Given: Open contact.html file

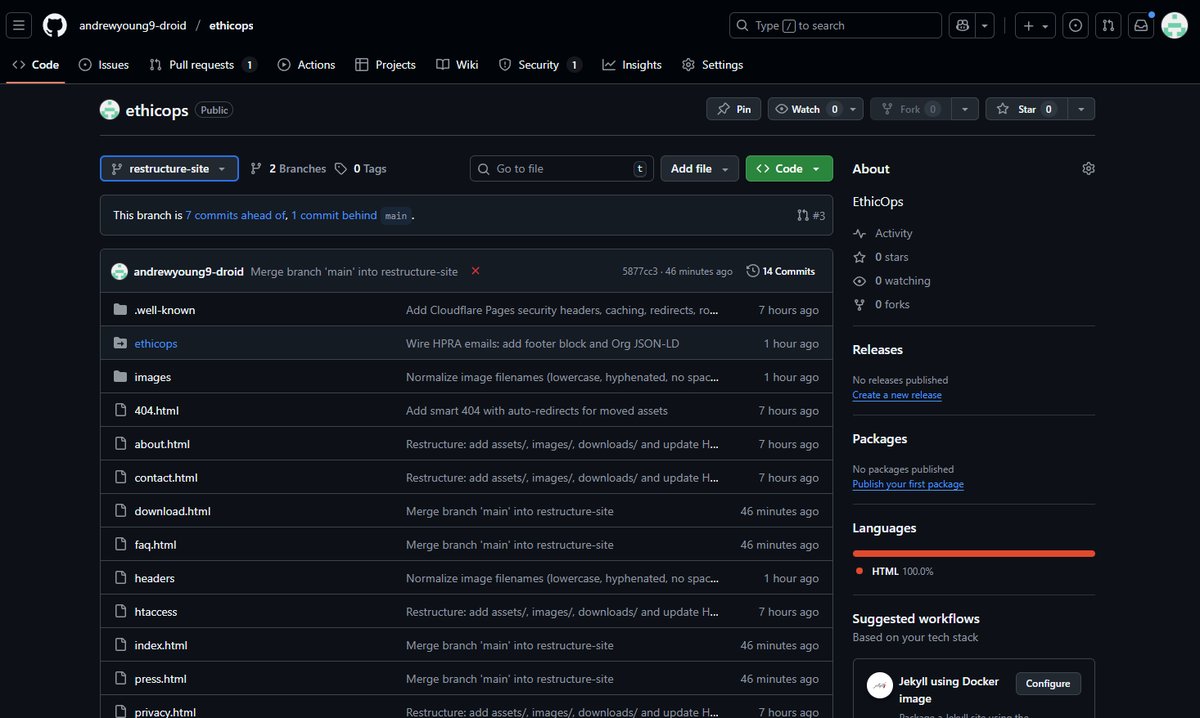Looking at the screenshot, I should pos(166,478).
